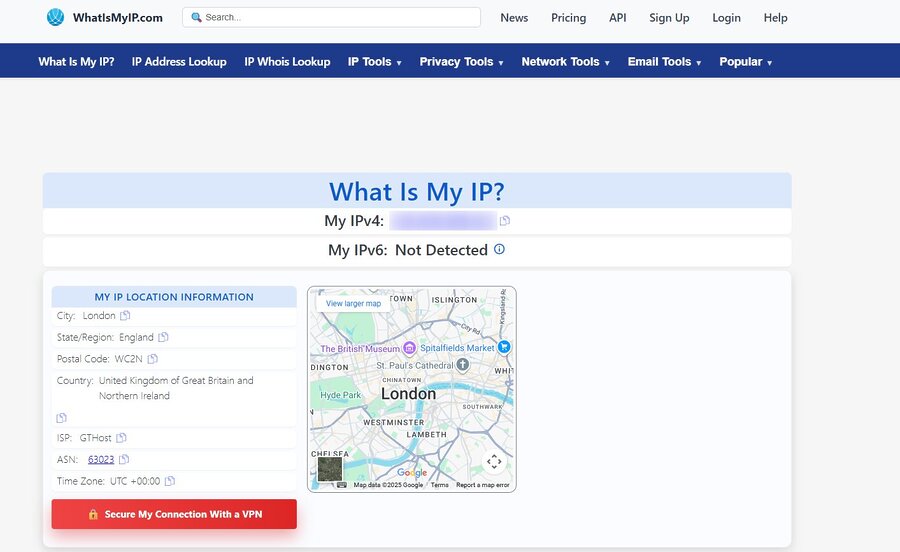This screenshot has height=552, width=900.
Task: Open the Privacy Tools dropdown
Action: click(x=461, y=62)
